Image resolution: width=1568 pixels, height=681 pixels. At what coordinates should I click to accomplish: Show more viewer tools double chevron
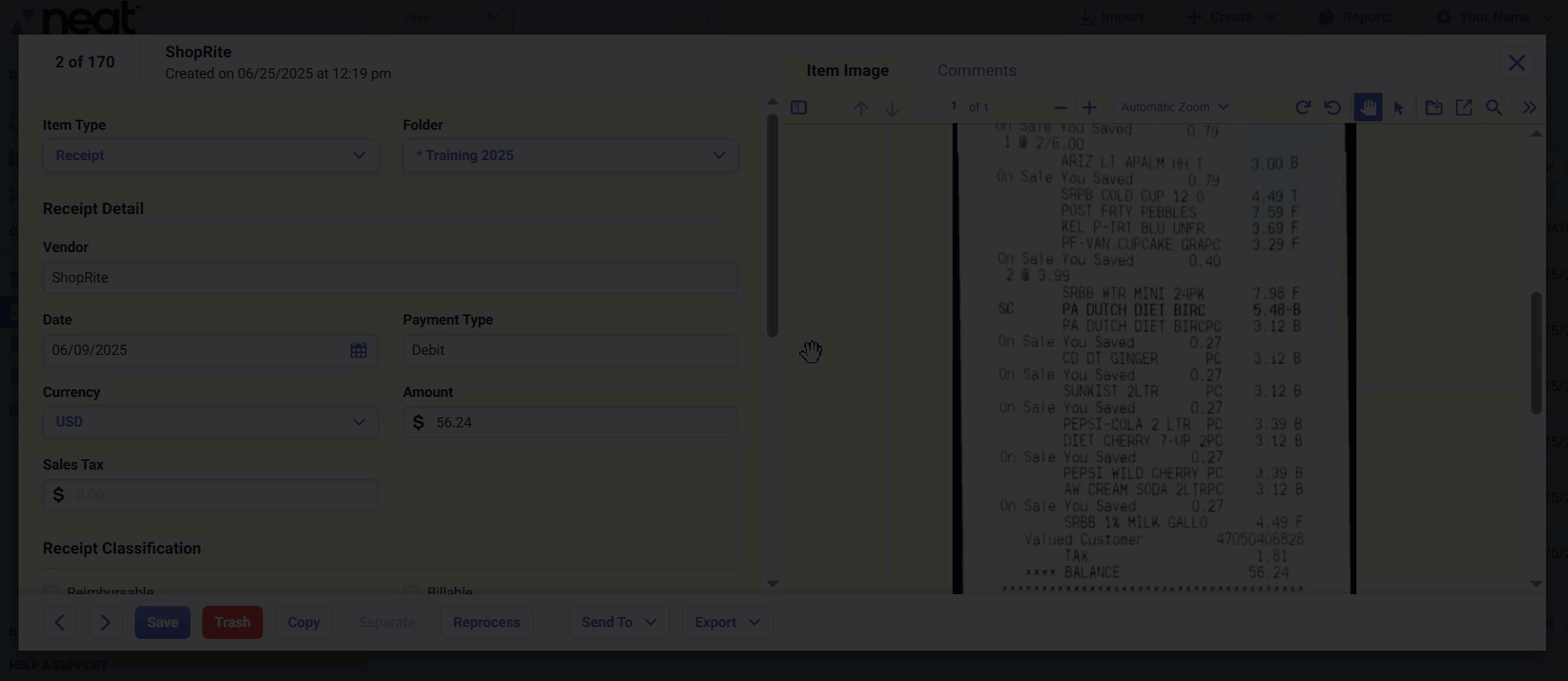tap(1530, 108)
